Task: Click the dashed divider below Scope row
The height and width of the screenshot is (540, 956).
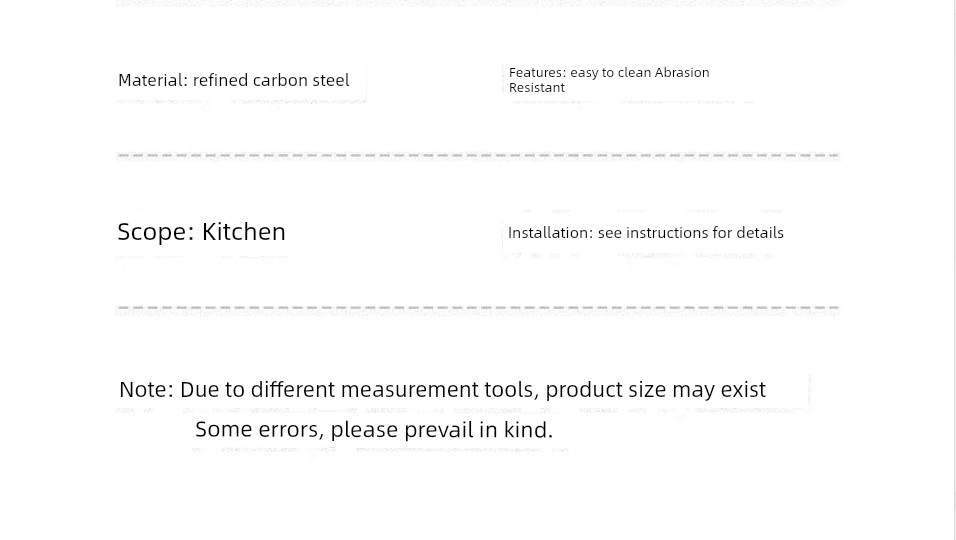Action: pyautogui.click(x=478, y=308)
